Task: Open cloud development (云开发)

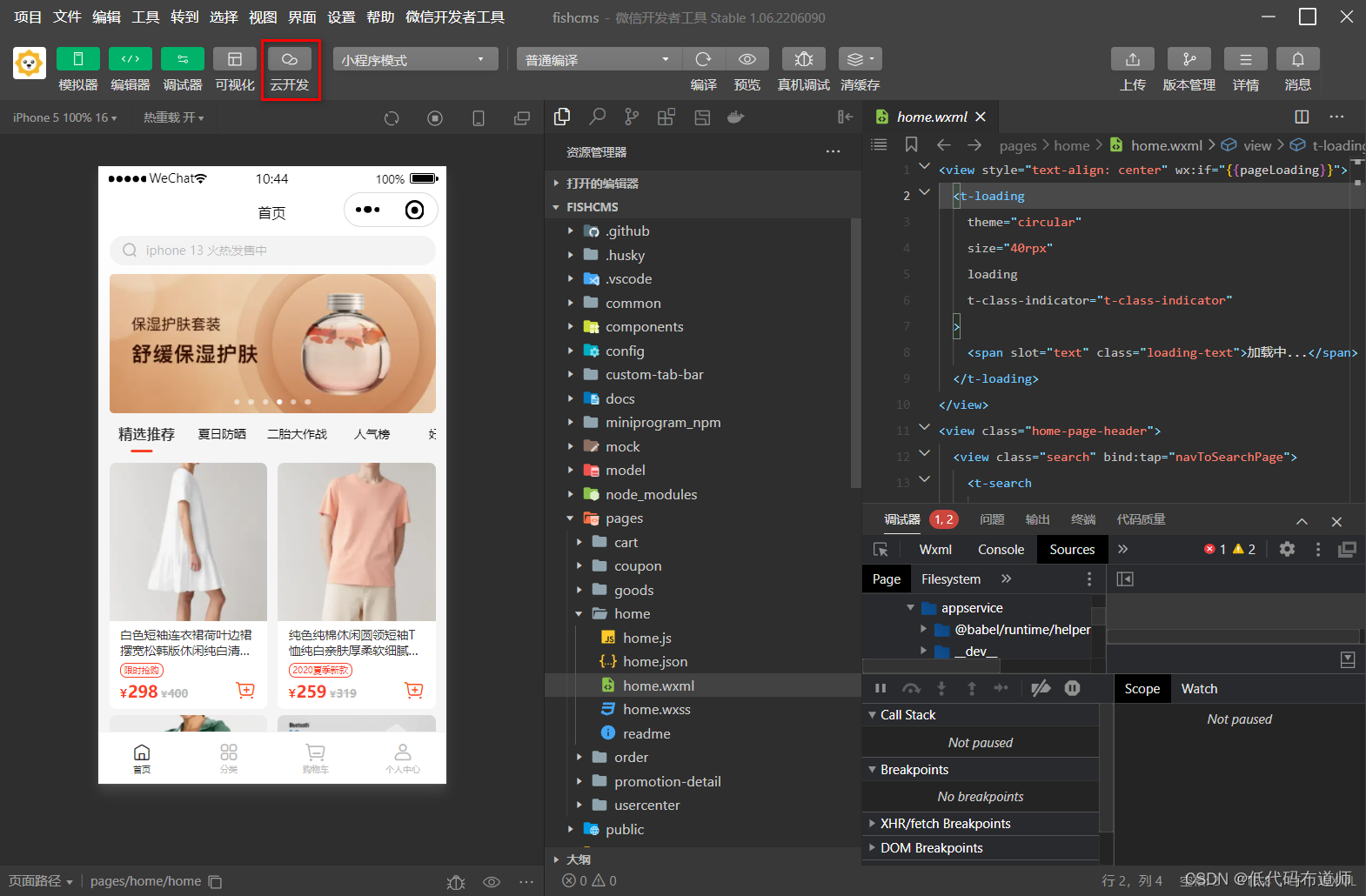Action: tap(290, 59)
